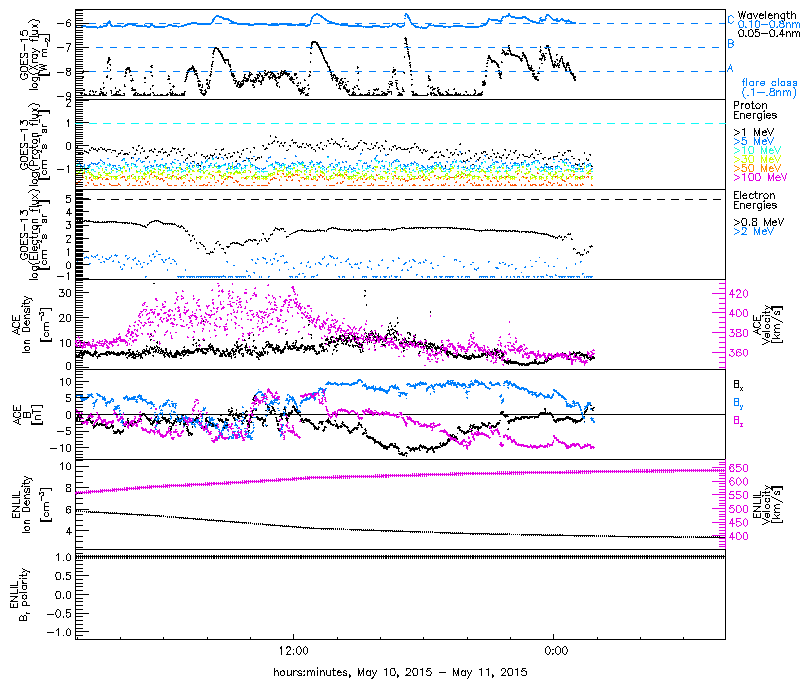
Task: Click the 'ACE Velocity [km/s]' axis title
Action: pyautogui.click(x=766, y=324)
